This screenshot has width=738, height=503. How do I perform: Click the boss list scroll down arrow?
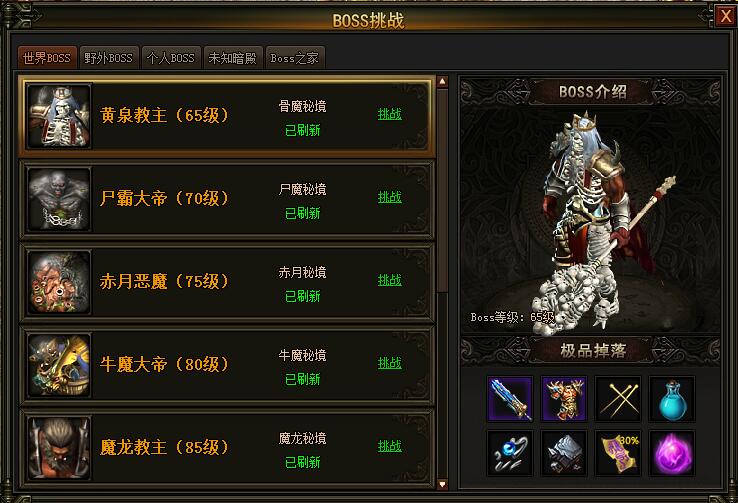[442, 484]
